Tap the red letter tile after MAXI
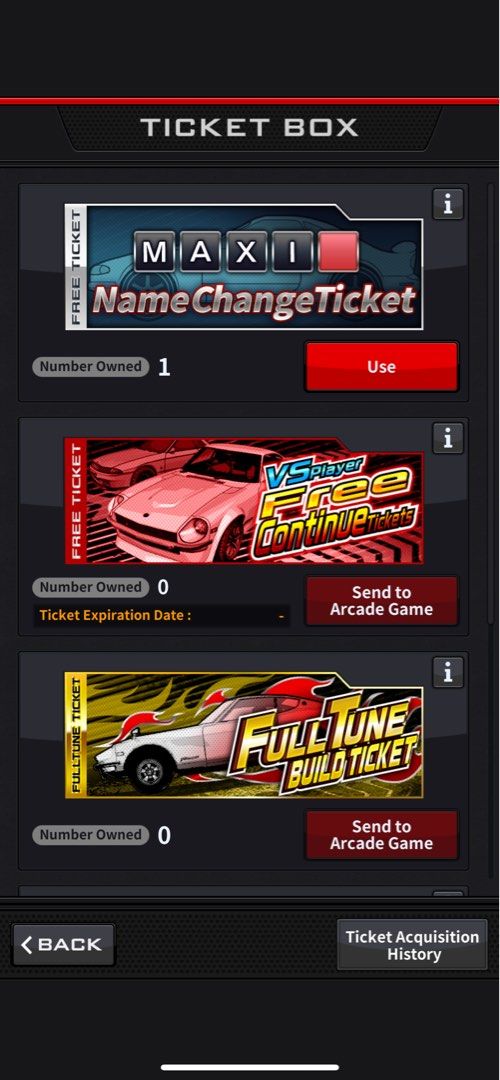 click(338, 251)
